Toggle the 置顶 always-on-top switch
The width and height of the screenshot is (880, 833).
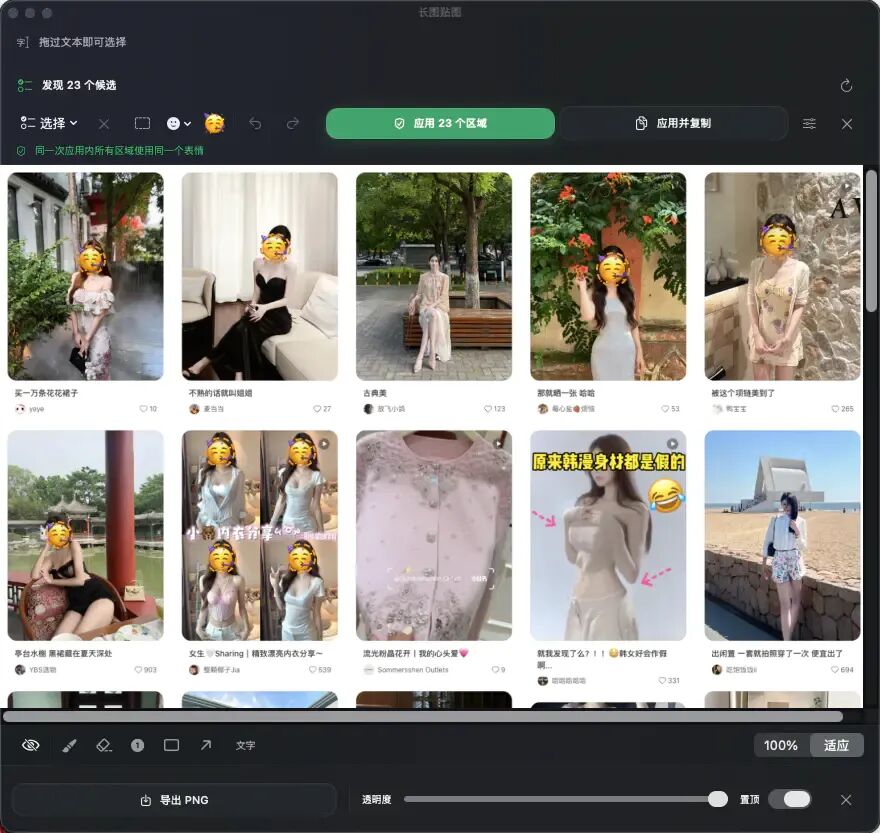tap(789, 799)
